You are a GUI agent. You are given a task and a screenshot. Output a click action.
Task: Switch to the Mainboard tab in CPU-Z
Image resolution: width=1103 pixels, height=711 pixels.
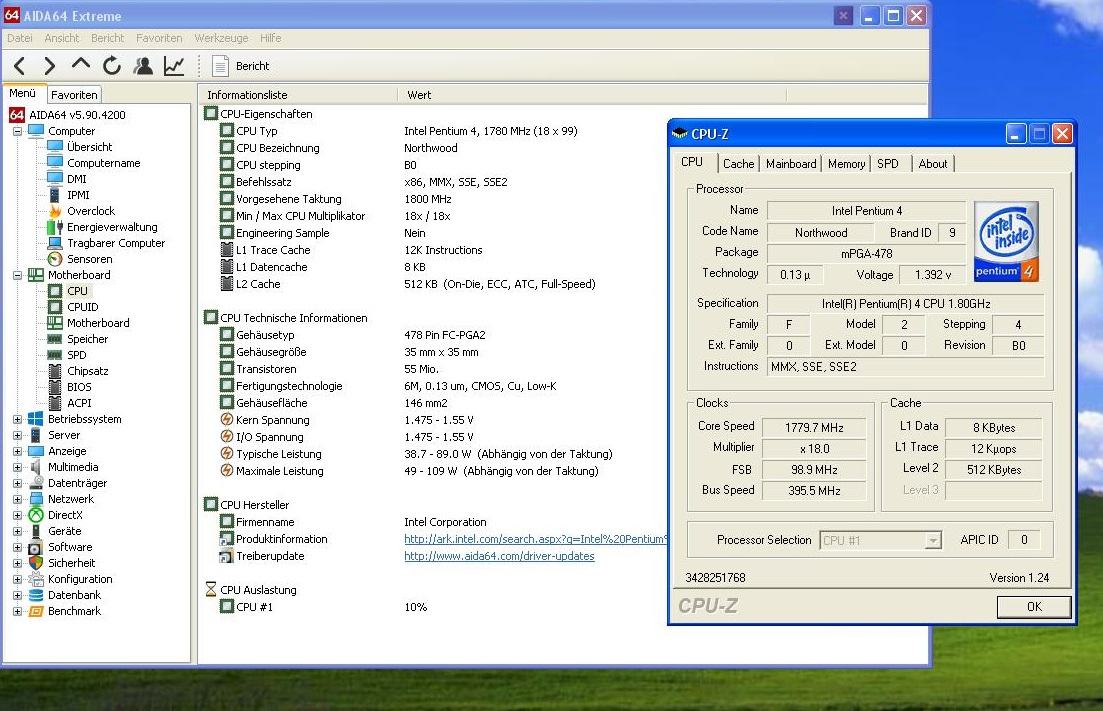pyautogui.click(x=791, y=164)
